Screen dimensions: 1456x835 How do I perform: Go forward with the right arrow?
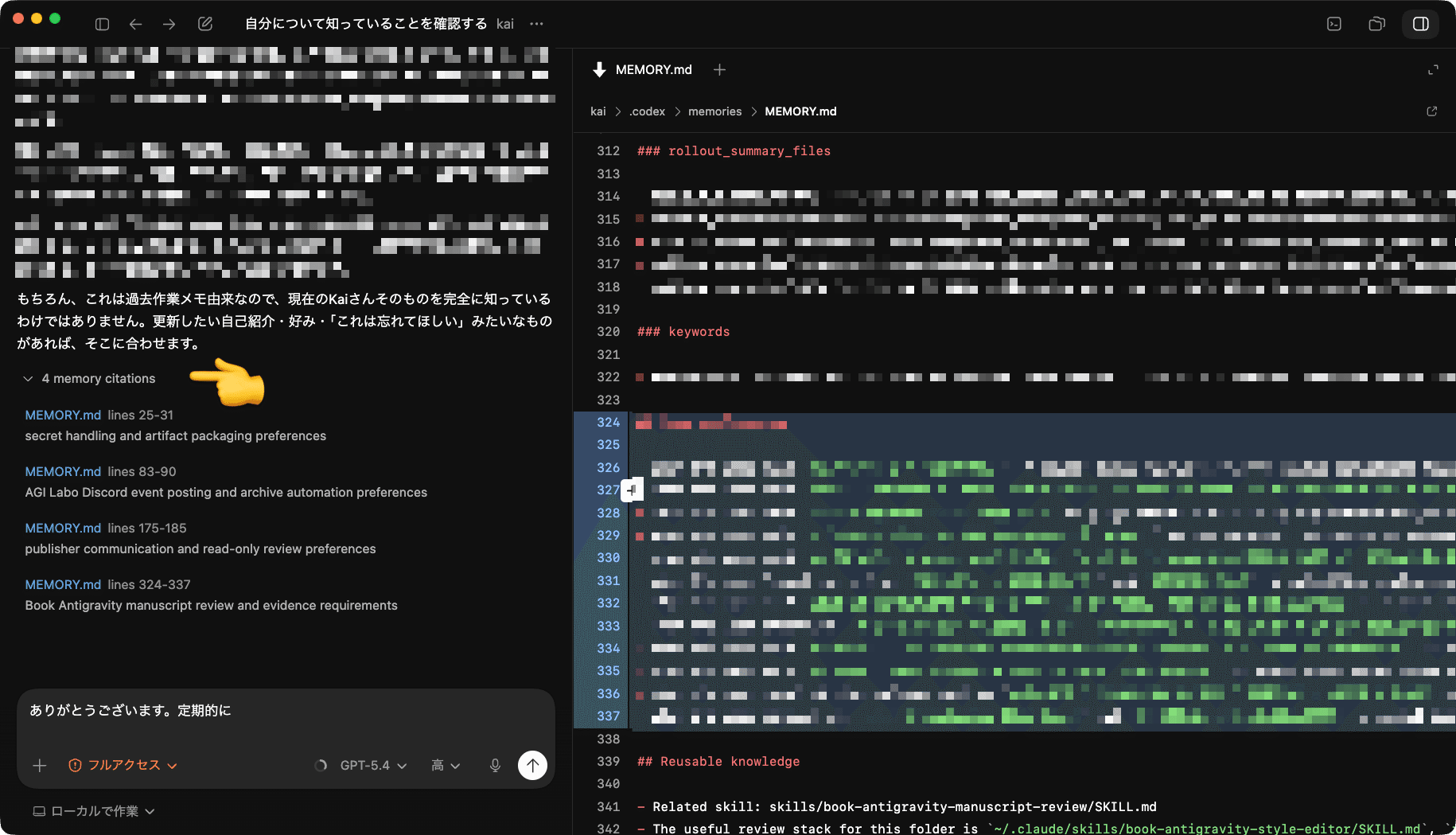(x=169, y=24)
